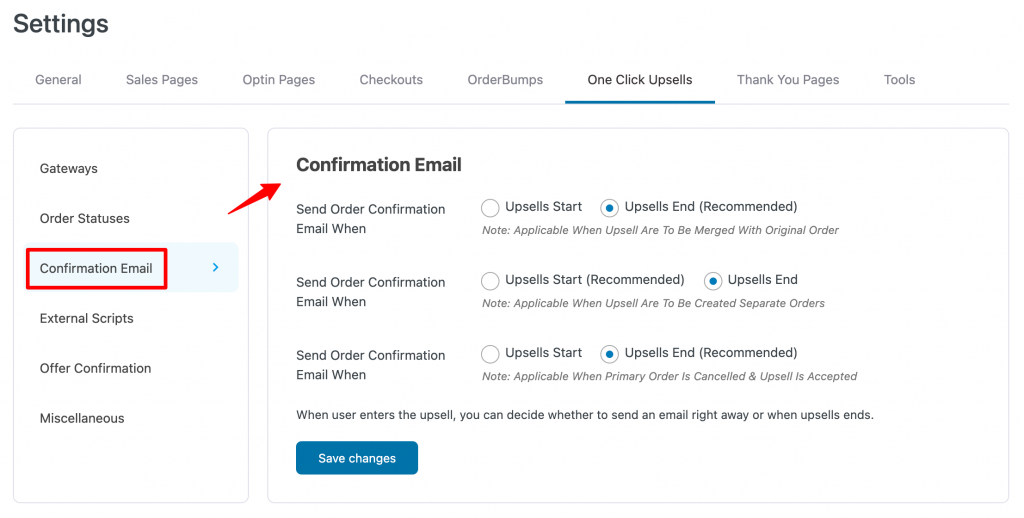Open the Optin Pages tab
The width and height of the screenshot is (1024, 518).
coord(279,80)
